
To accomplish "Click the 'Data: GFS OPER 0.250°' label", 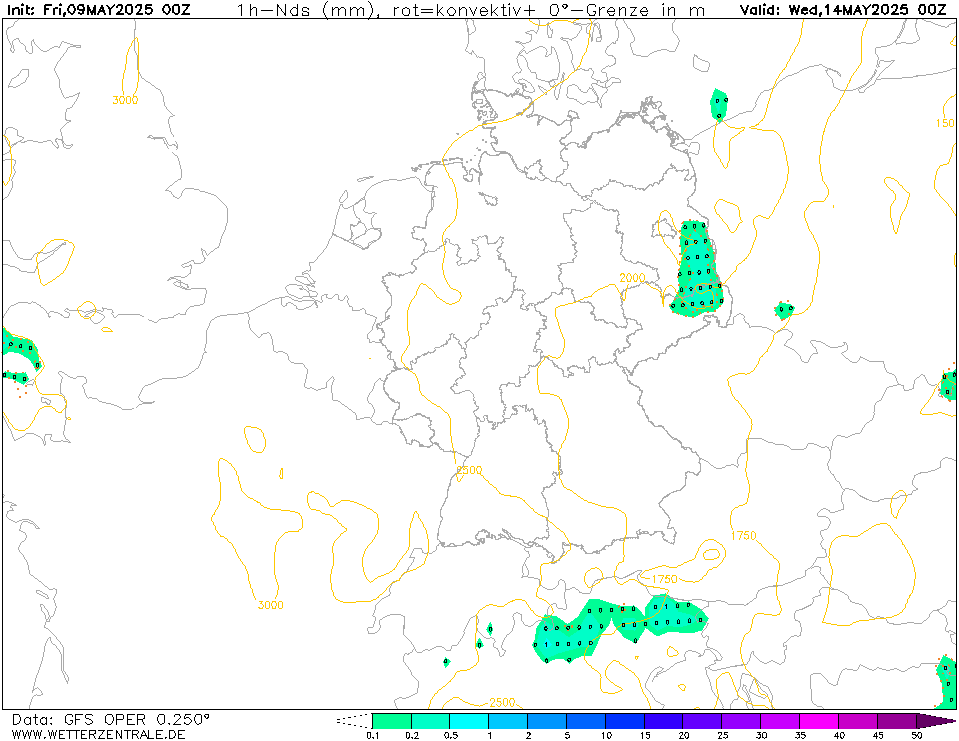I will 110,720.
